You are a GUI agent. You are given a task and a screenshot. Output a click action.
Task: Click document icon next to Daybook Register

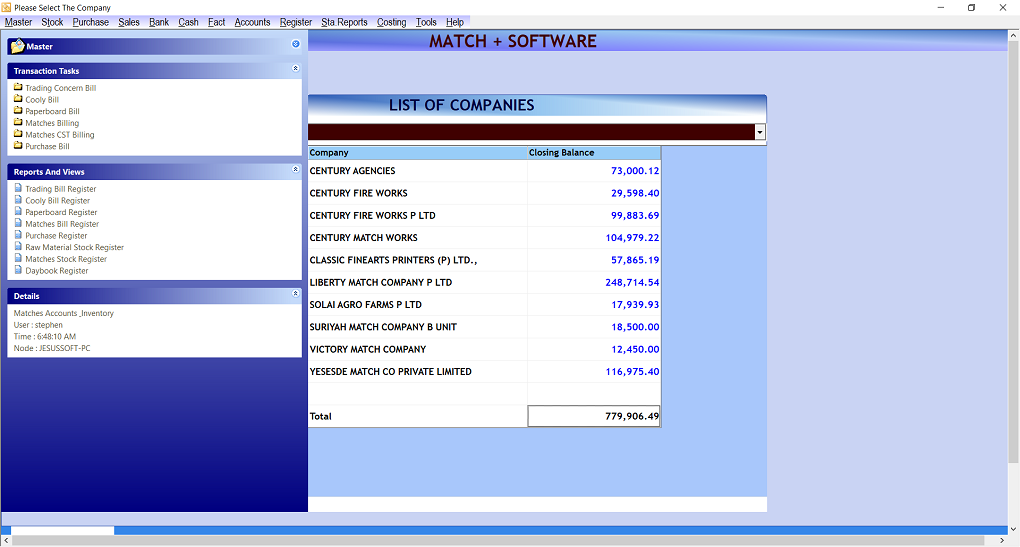pyautogui.click(x=18, y=270)
